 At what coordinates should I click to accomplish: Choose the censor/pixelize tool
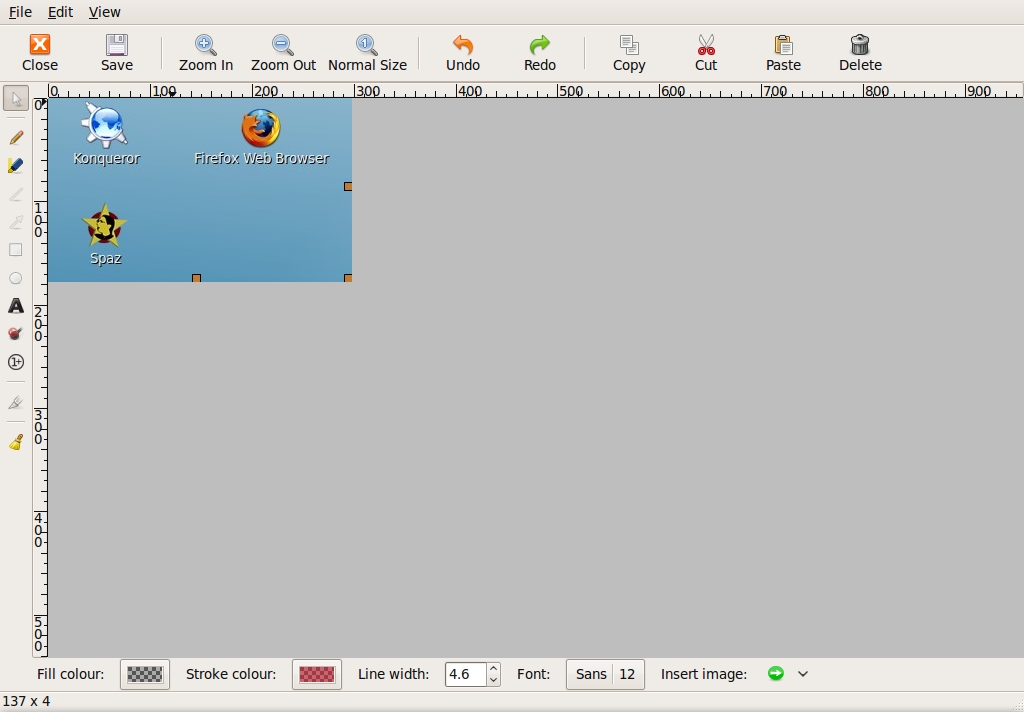pyautogui.click(x=16, y=334)
